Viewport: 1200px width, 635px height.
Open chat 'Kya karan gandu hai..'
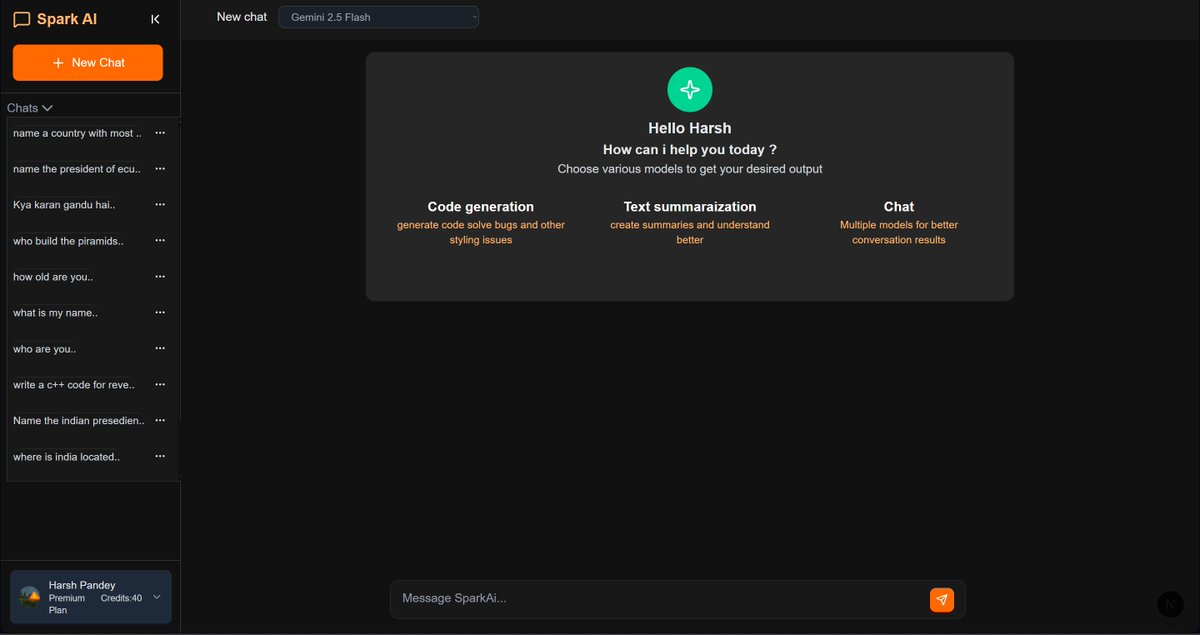point(64,205)
